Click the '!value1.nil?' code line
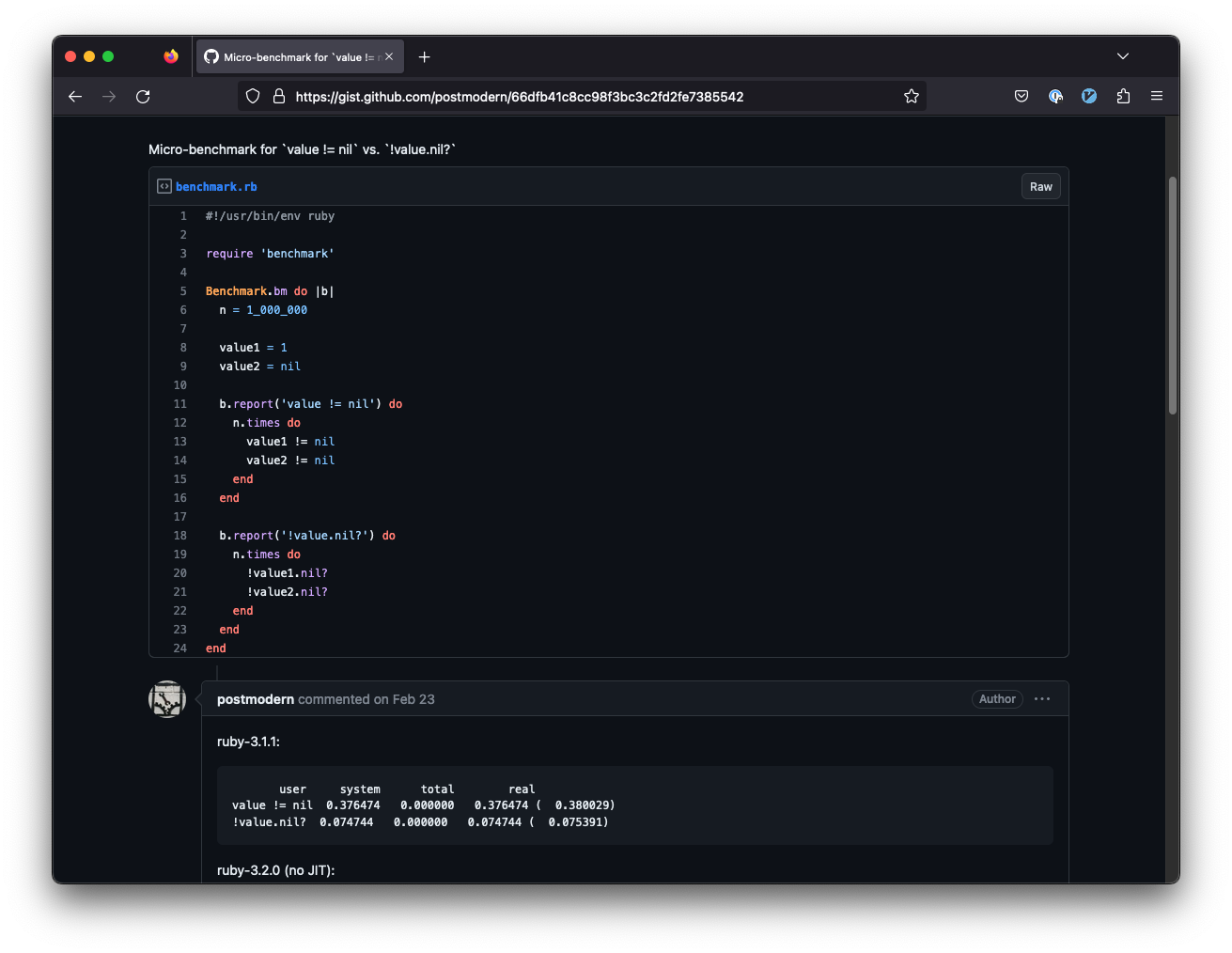 (x=287, y=573)
